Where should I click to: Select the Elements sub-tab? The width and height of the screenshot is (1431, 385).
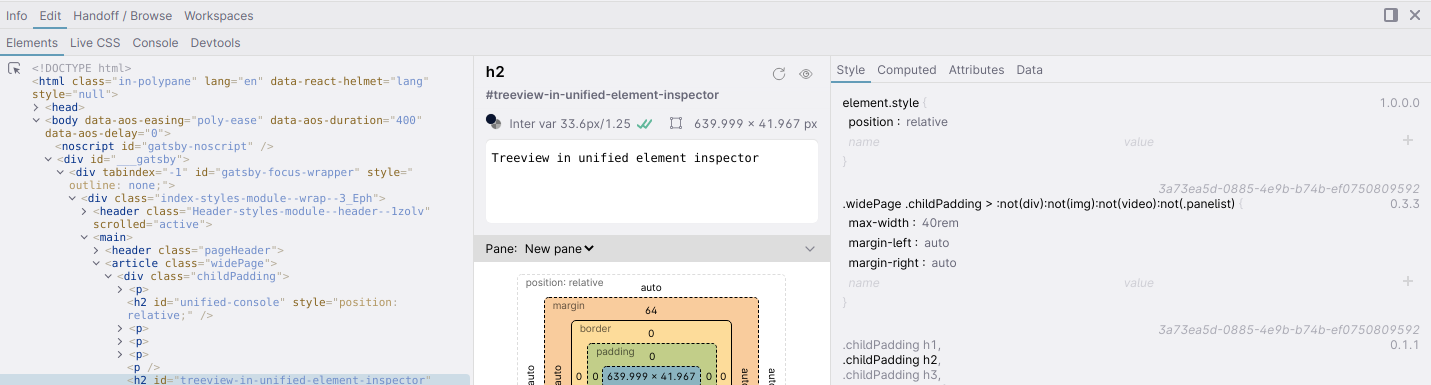pos(32,43)
